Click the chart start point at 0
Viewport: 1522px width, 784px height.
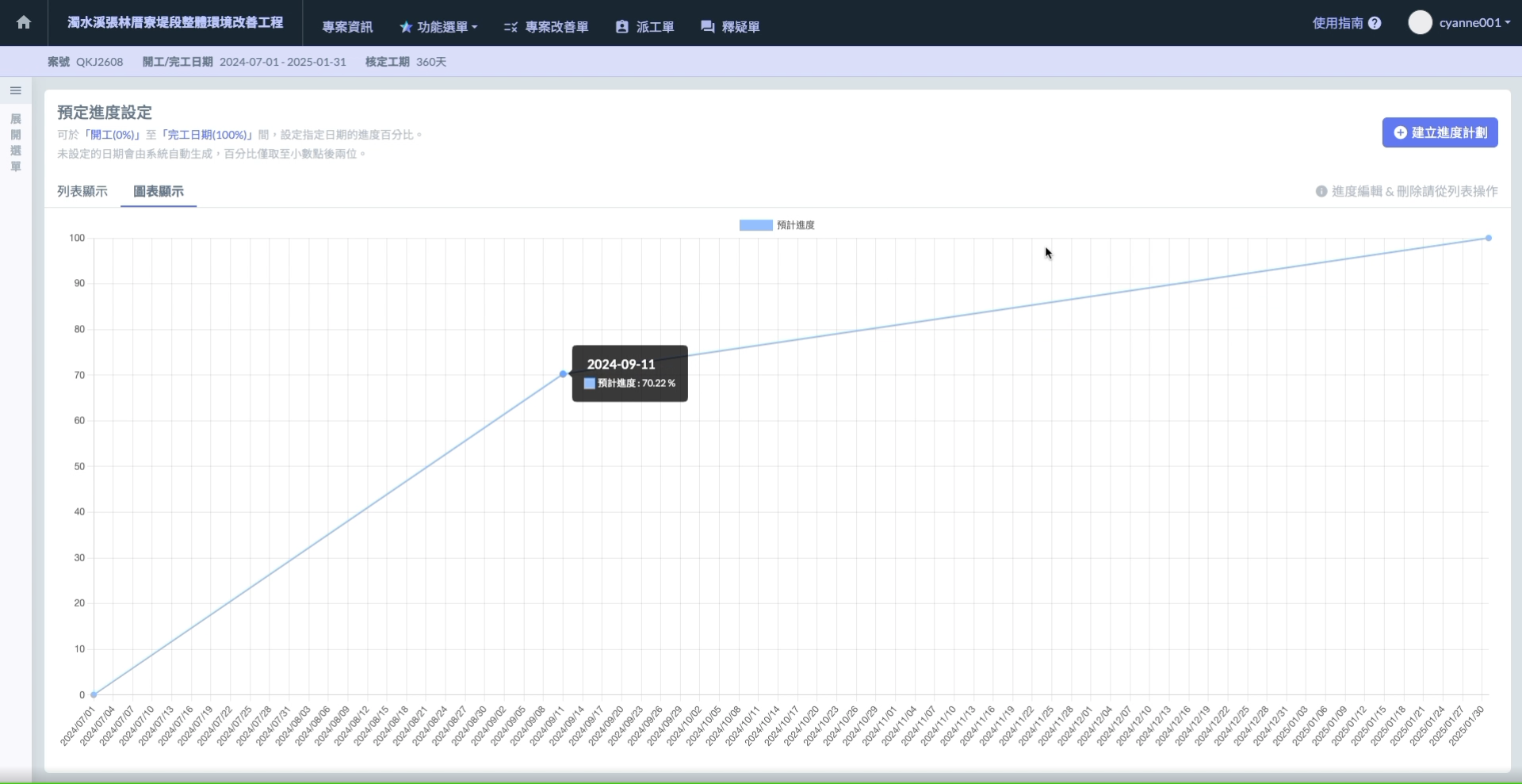[94, 694]
